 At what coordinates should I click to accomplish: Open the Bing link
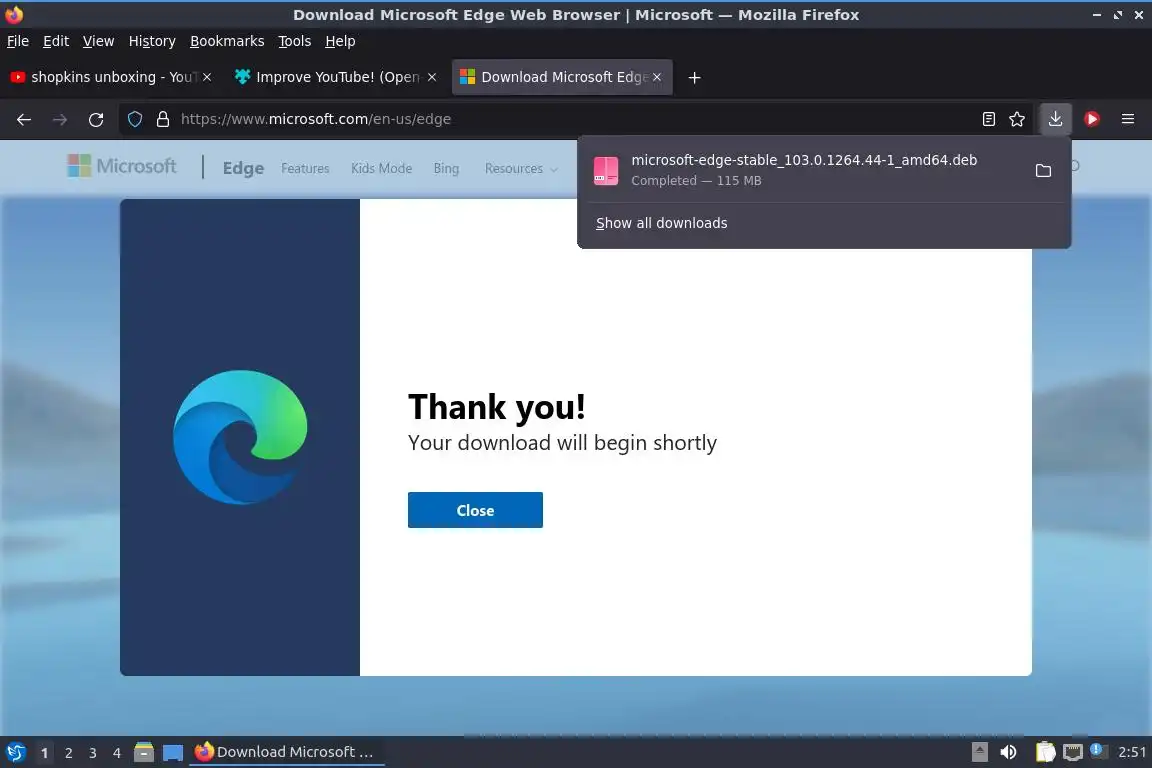point(446,168)
